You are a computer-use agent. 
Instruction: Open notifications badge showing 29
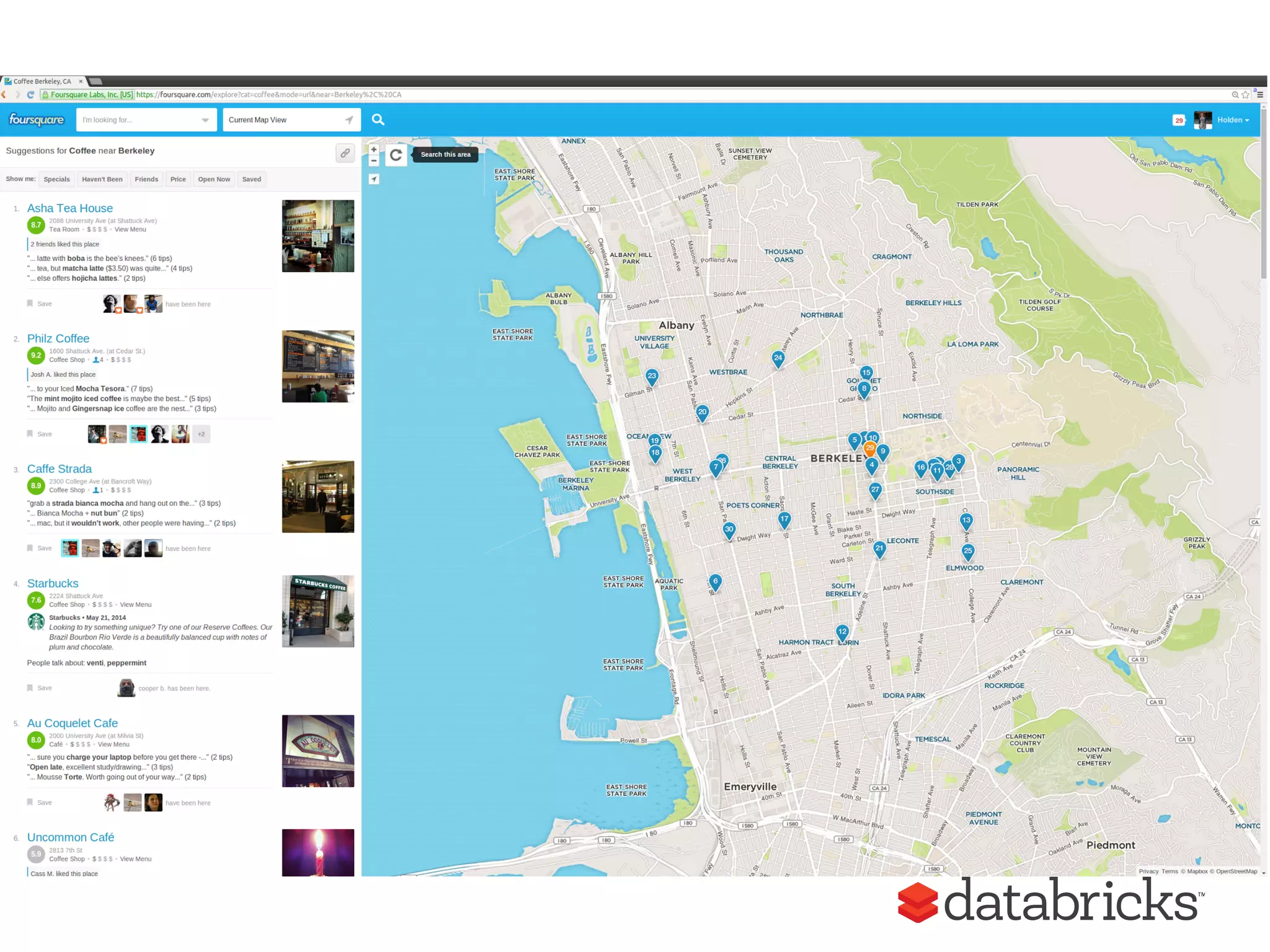pos(1179,120)
